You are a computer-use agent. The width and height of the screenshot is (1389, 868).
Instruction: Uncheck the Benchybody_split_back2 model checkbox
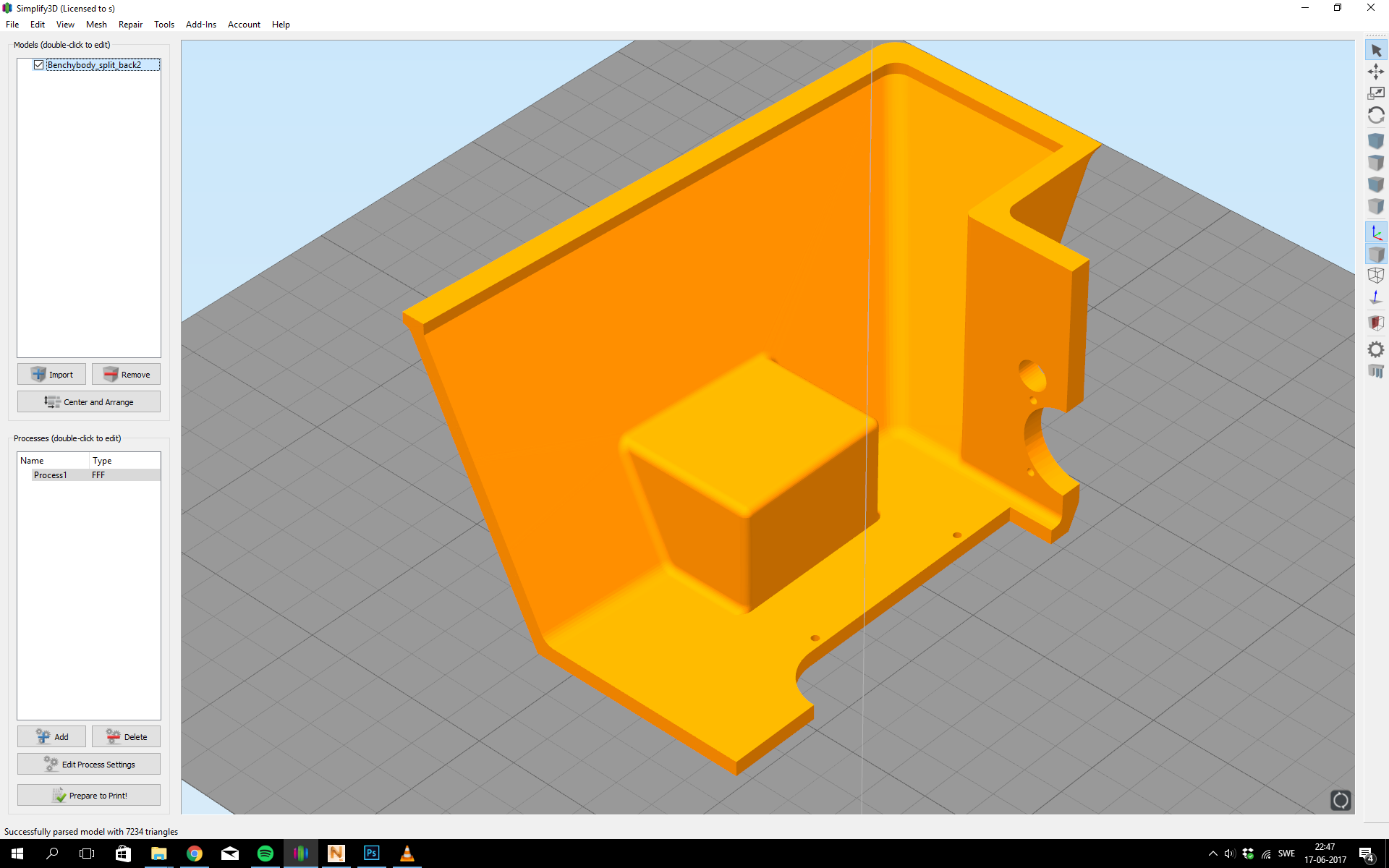click(x=39, y=65)
